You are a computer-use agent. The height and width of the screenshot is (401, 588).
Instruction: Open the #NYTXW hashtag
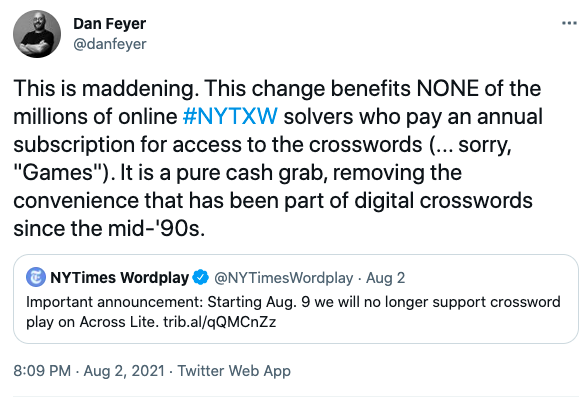point(230,116)
